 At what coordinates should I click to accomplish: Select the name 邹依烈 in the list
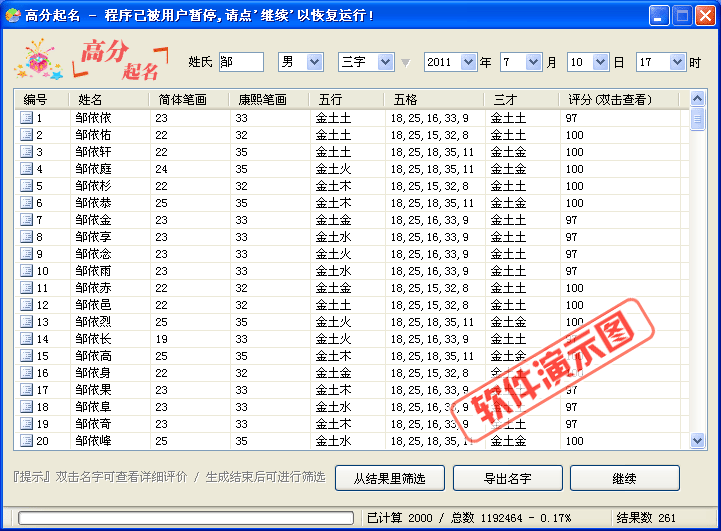coord(93,322)
